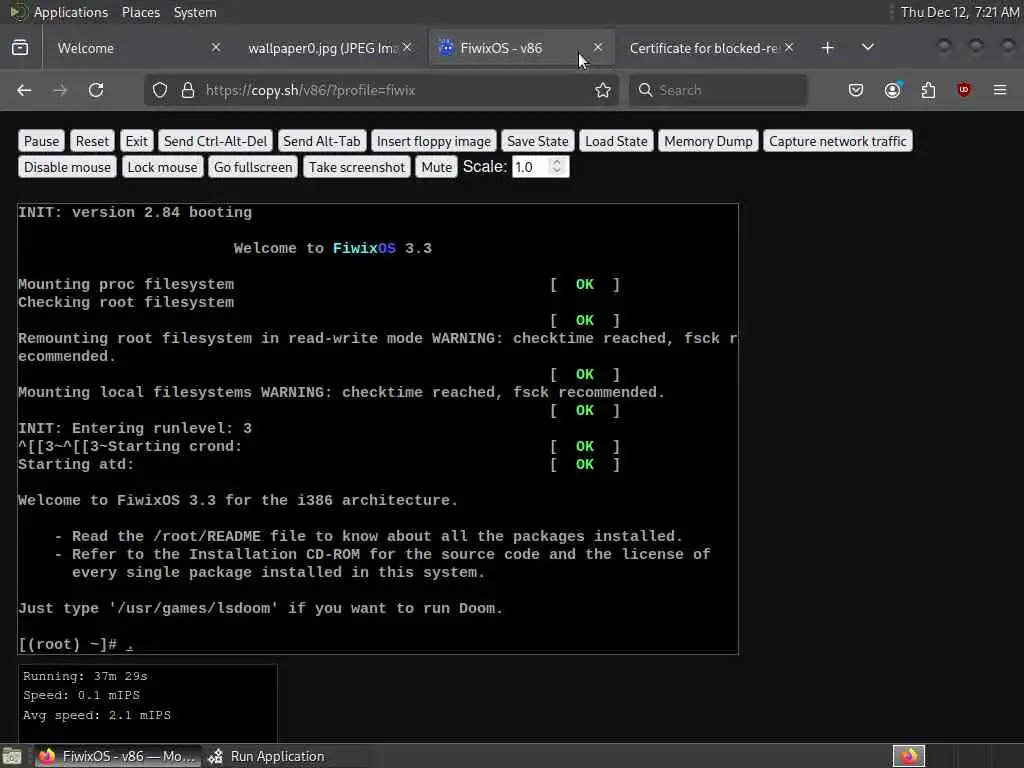This screenshot has width=1024, height=768.
Task: Click Go fullscreen
Action: pos(253,167)
